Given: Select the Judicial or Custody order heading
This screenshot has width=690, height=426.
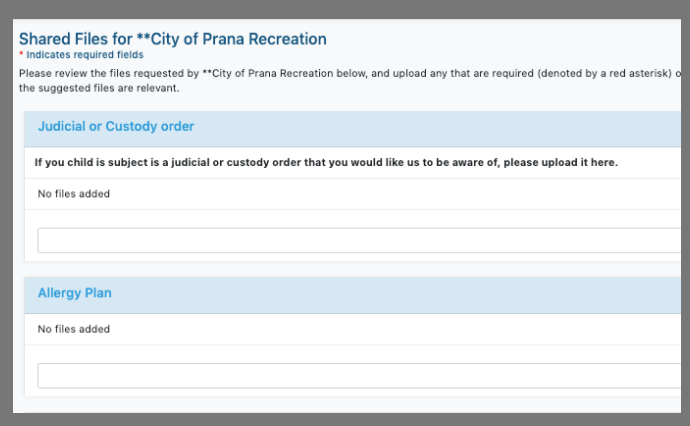Looking at the screenshot, I should point(116,127).
